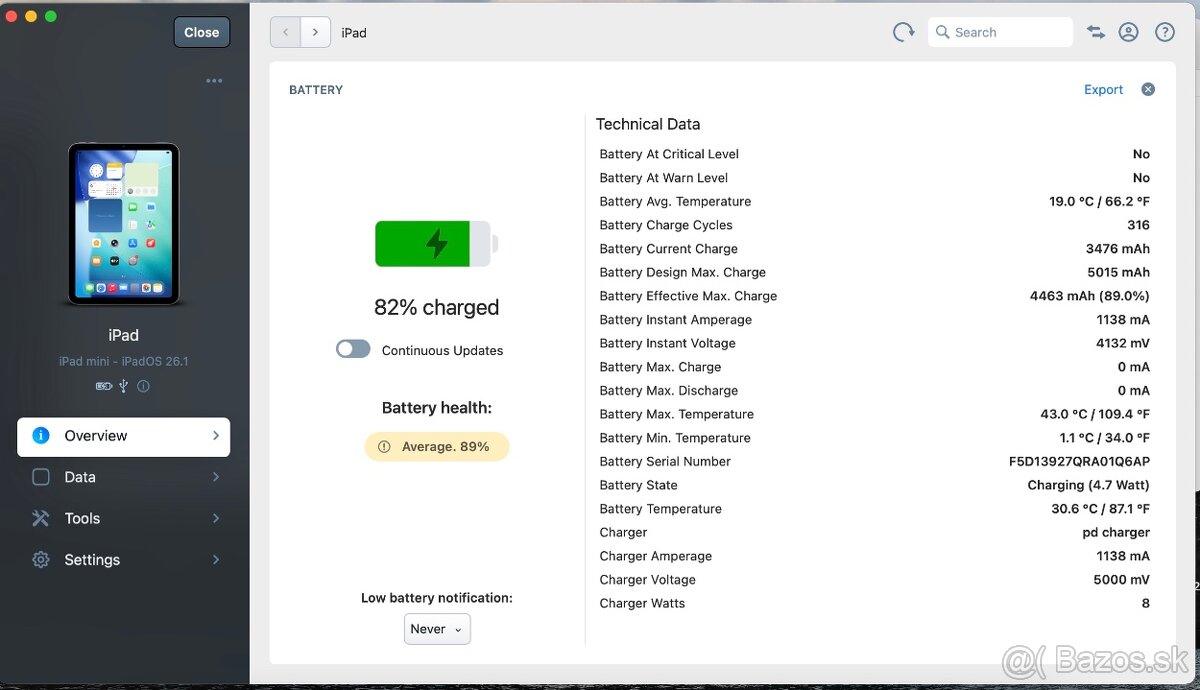Focus the Search input field
The image size is (1200, 690).
pos(1000,32)
